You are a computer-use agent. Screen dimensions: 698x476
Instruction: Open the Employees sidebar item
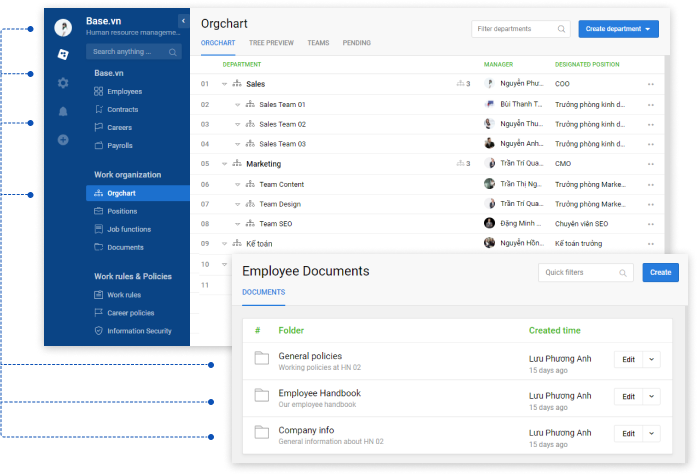[x=124, y=91]
